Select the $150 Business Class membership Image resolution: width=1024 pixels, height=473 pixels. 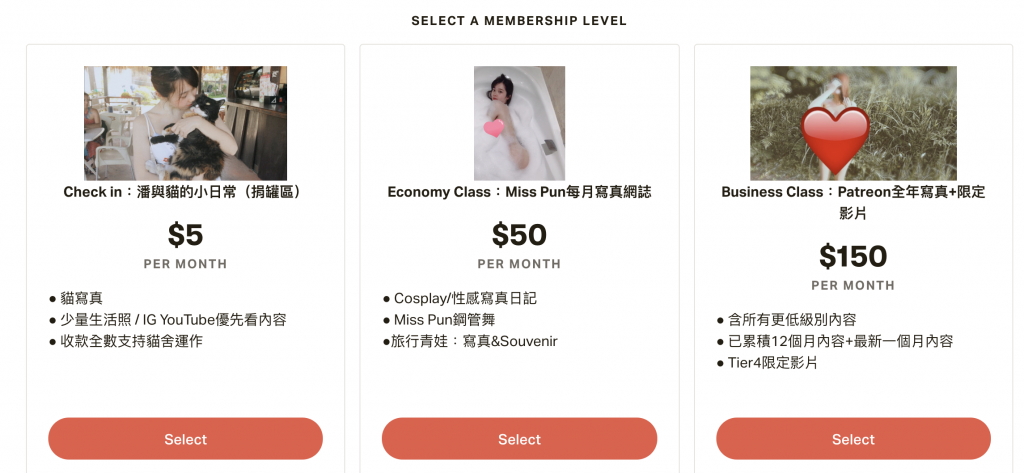[853, 439]
